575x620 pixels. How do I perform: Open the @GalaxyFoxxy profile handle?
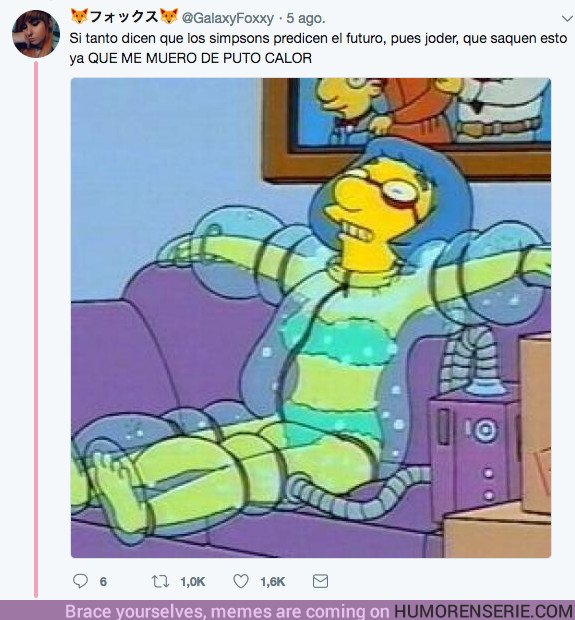[227, 18]
